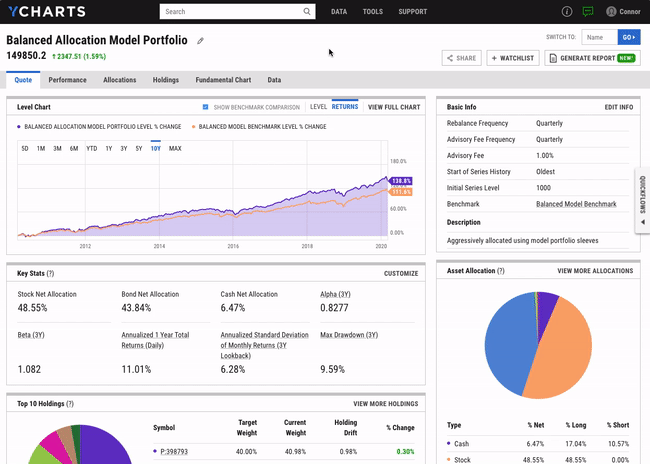650x464 pixels.
Task: Open the info circle icon in header
Action: point(567,12)
